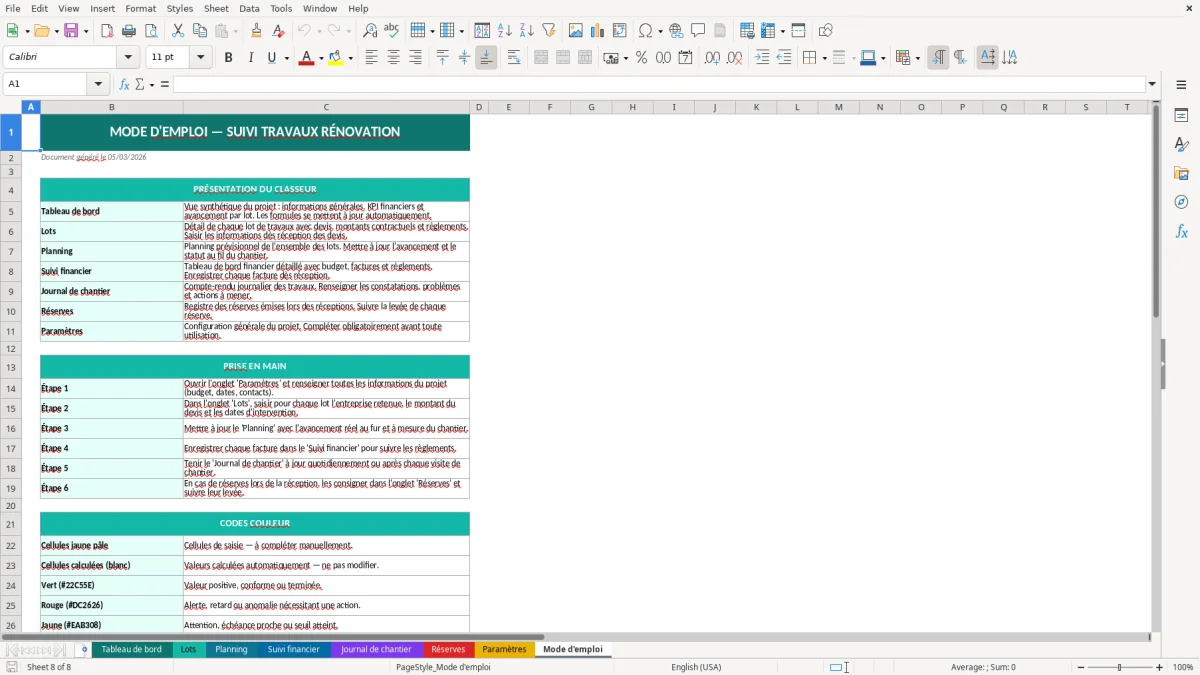Image resolution: width=1200 pixels, height=675 pixels.
Task: Click the AutoFilter funnel icon
Action: [548, 31]
